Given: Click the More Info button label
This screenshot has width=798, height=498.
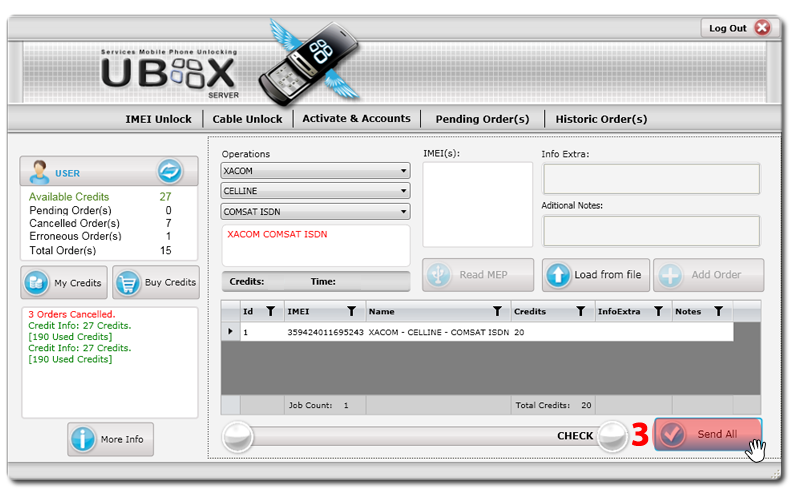Looking at the screenshot, I should pyautogui.click(x=122, y=439).
